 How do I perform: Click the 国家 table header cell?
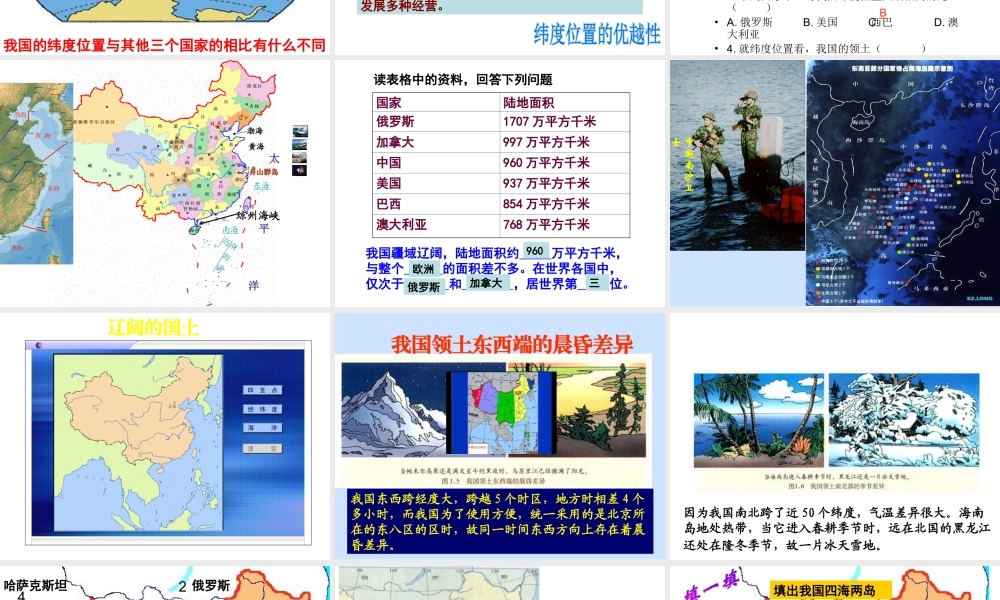[x=436, y=102]
